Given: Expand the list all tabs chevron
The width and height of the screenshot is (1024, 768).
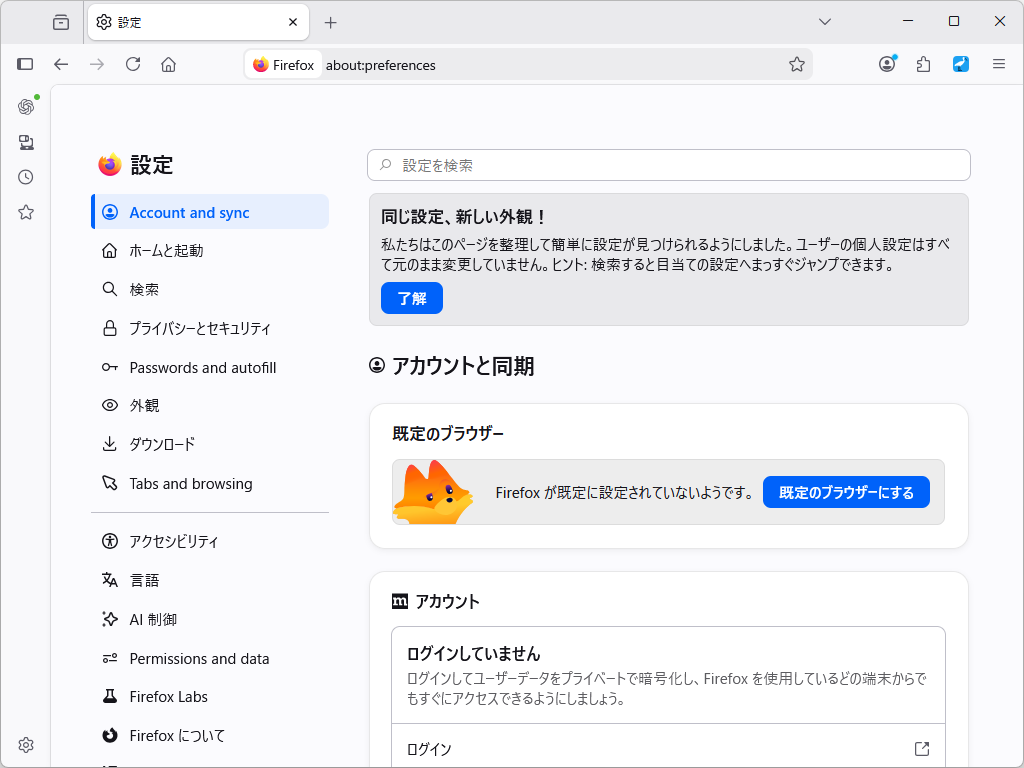Looking at the screenshot, I should pyautogui.click(x=825, y=22).
